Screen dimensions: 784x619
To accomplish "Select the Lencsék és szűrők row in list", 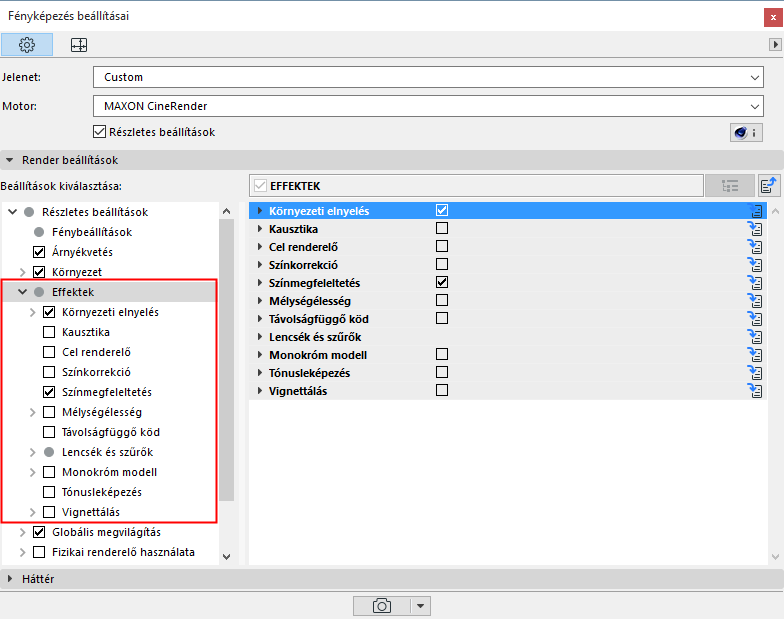I will point(508,336).
